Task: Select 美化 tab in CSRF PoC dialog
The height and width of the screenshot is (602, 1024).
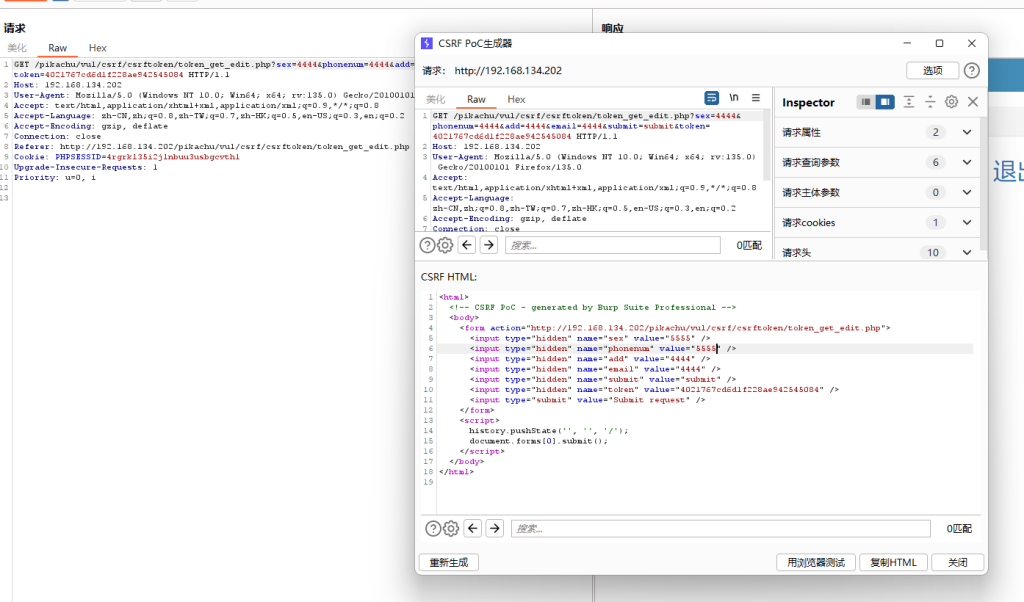Action: coord(436,99)
